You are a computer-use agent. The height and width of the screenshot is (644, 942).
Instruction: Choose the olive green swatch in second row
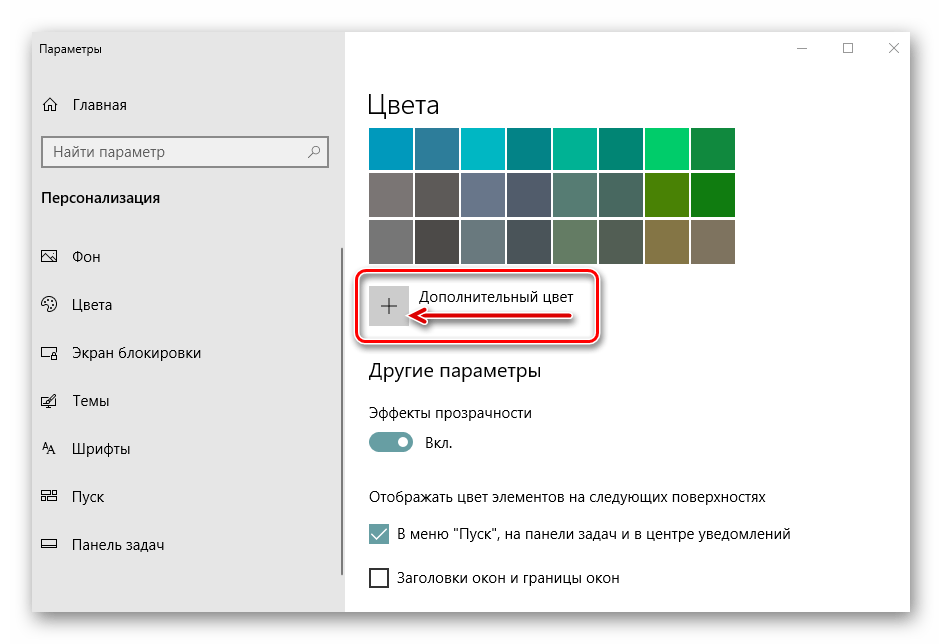tap(667, 195)
